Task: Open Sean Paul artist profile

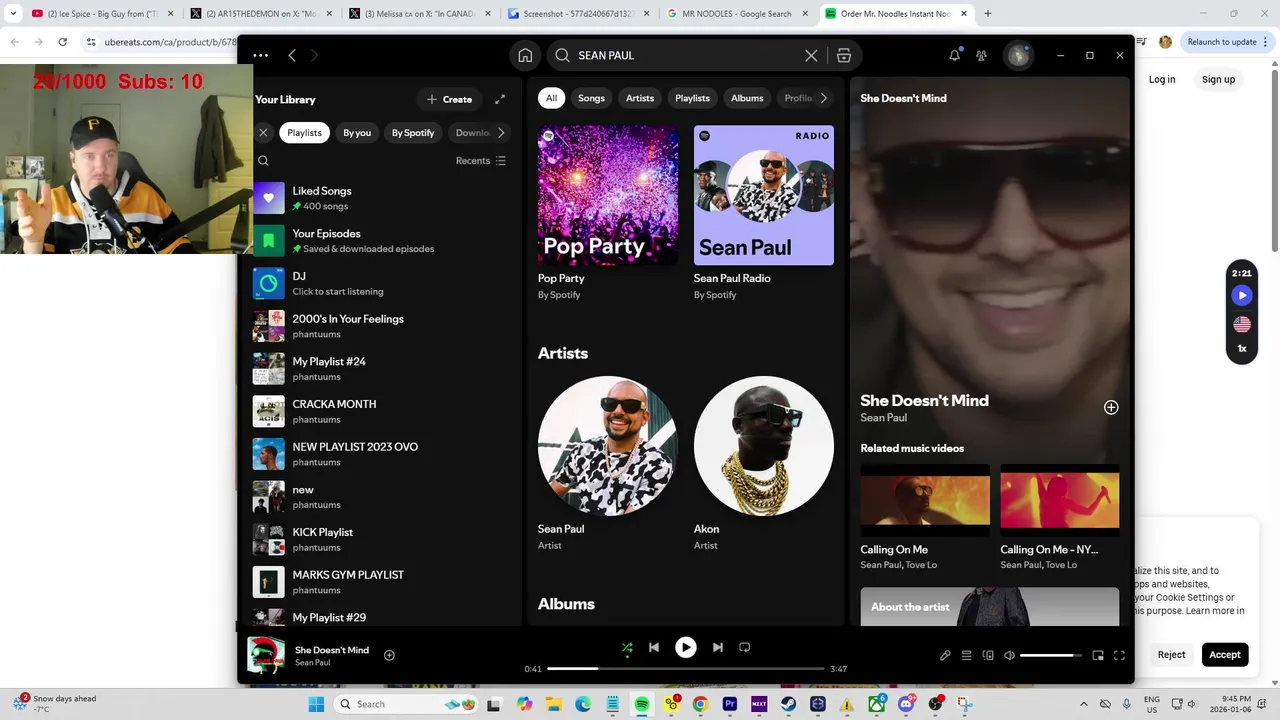Action: 608,464
